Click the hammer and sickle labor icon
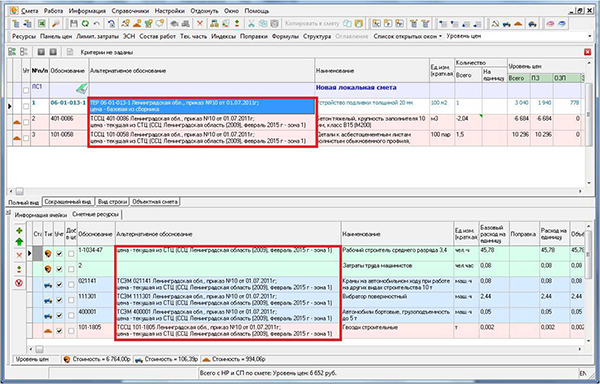The height and width of the screenshot is (384, 600). 495,24
